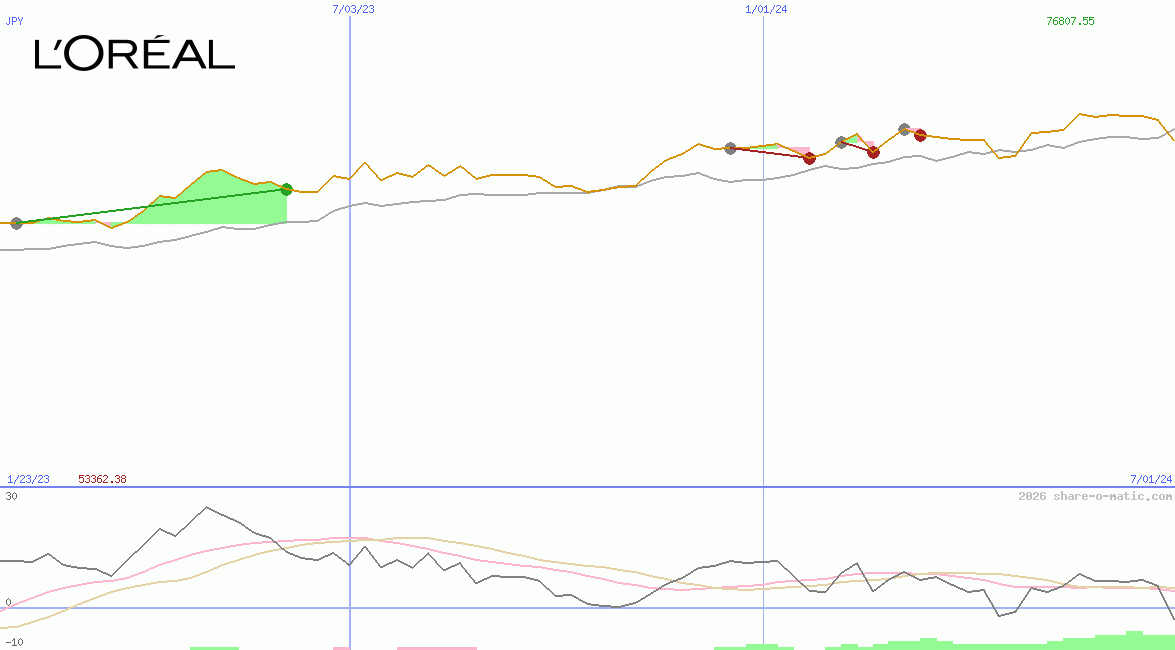Select the 1/23/23 start date label

[x=28, y=479]
